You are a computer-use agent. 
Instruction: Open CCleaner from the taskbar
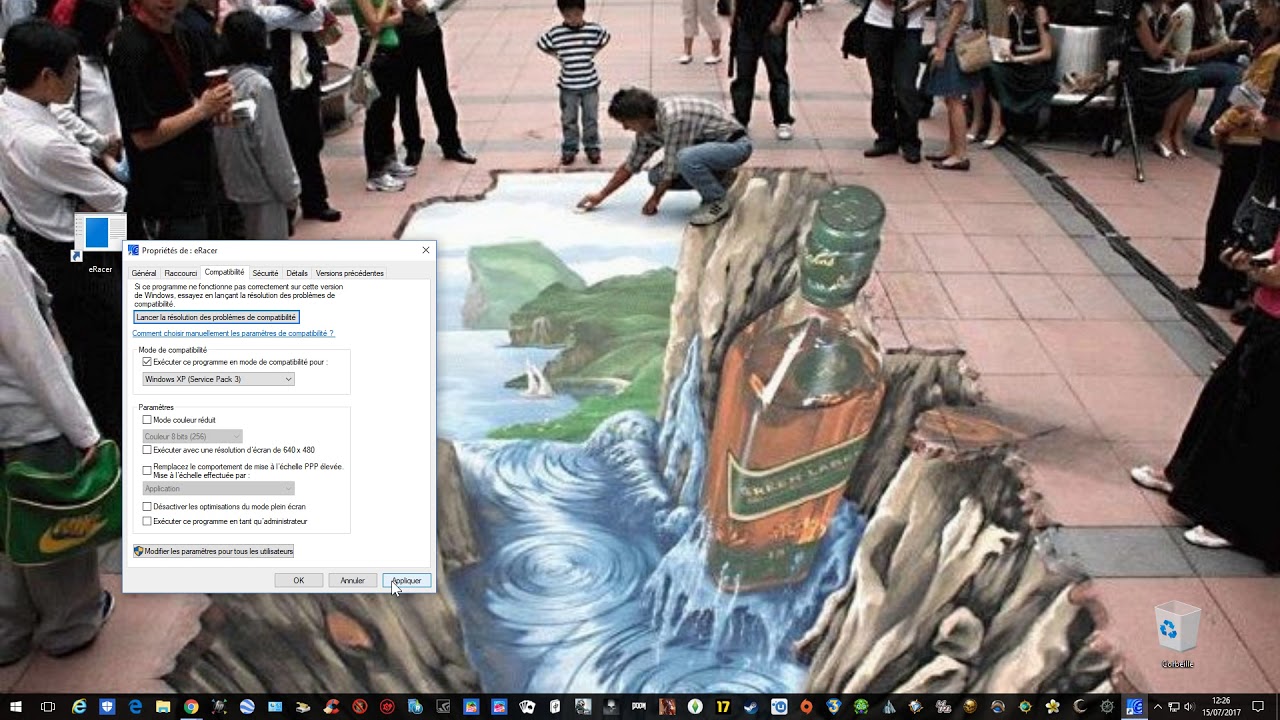click(x=331, y=707)
